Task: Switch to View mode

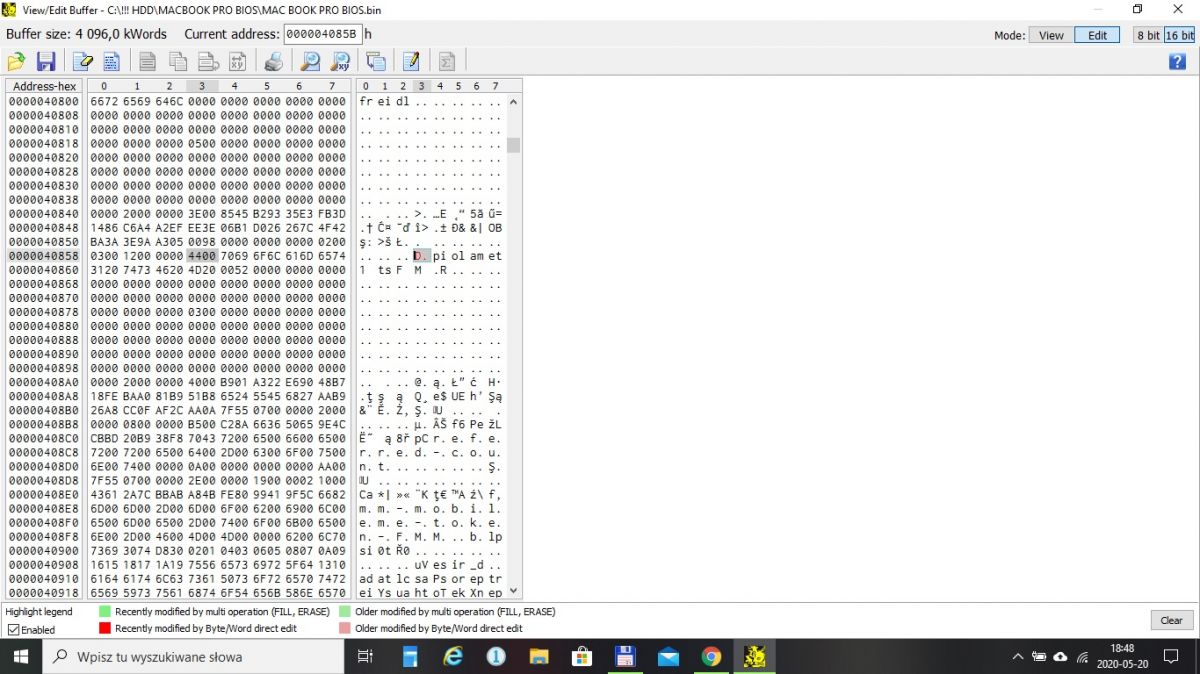Action: pos(1051,35)
